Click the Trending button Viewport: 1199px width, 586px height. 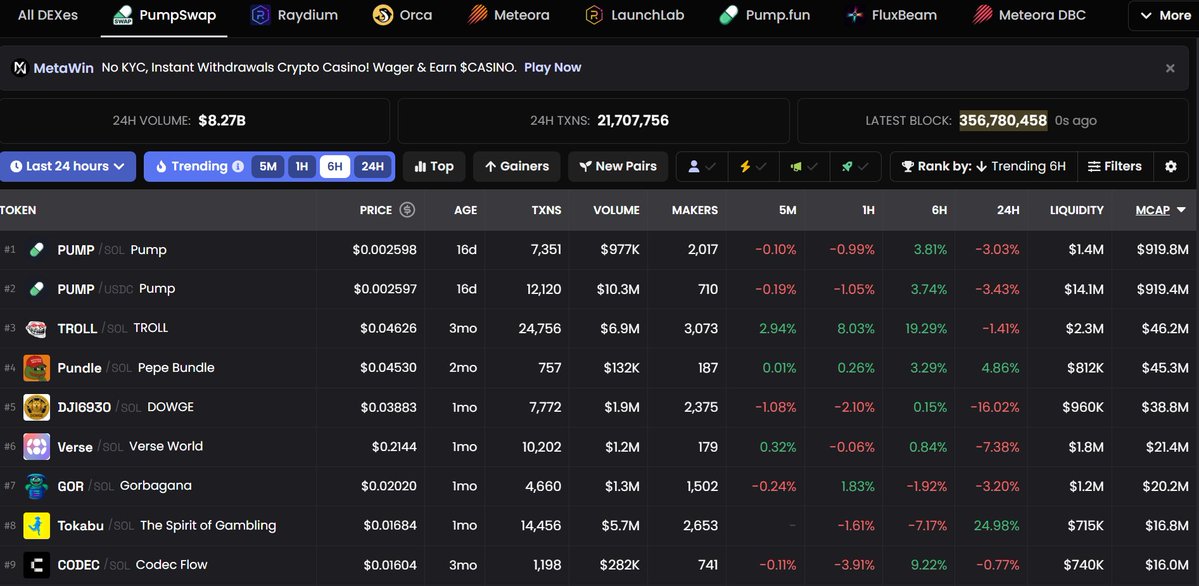tap(198, 166)
